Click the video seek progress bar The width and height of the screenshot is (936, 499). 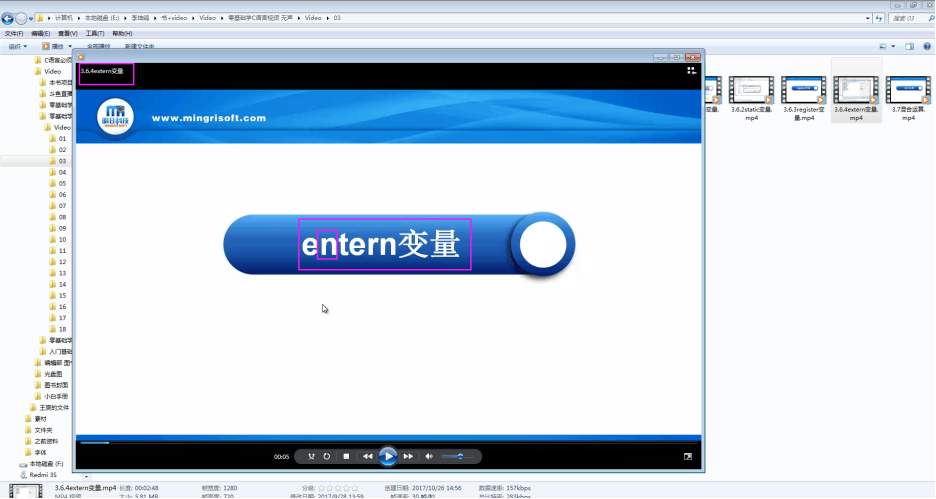click(388, 442)
